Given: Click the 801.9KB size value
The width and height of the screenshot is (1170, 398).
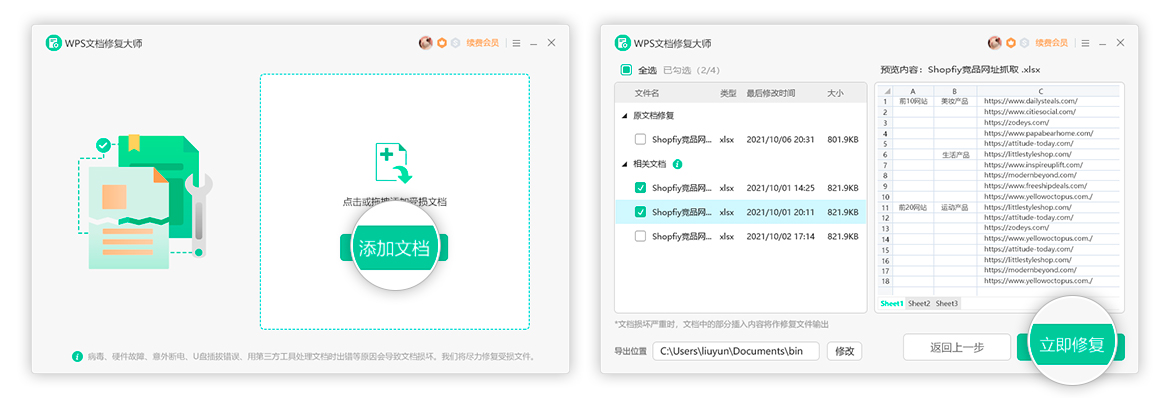Looking at the screenshot, I should (x=842, y=139).
